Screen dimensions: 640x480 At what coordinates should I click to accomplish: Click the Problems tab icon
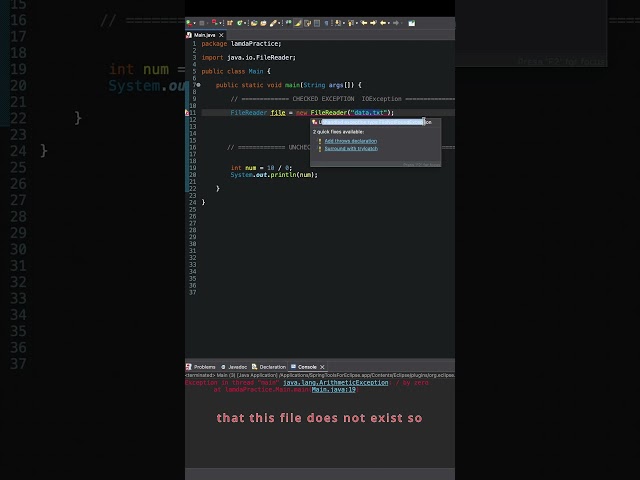coord(189,367)
